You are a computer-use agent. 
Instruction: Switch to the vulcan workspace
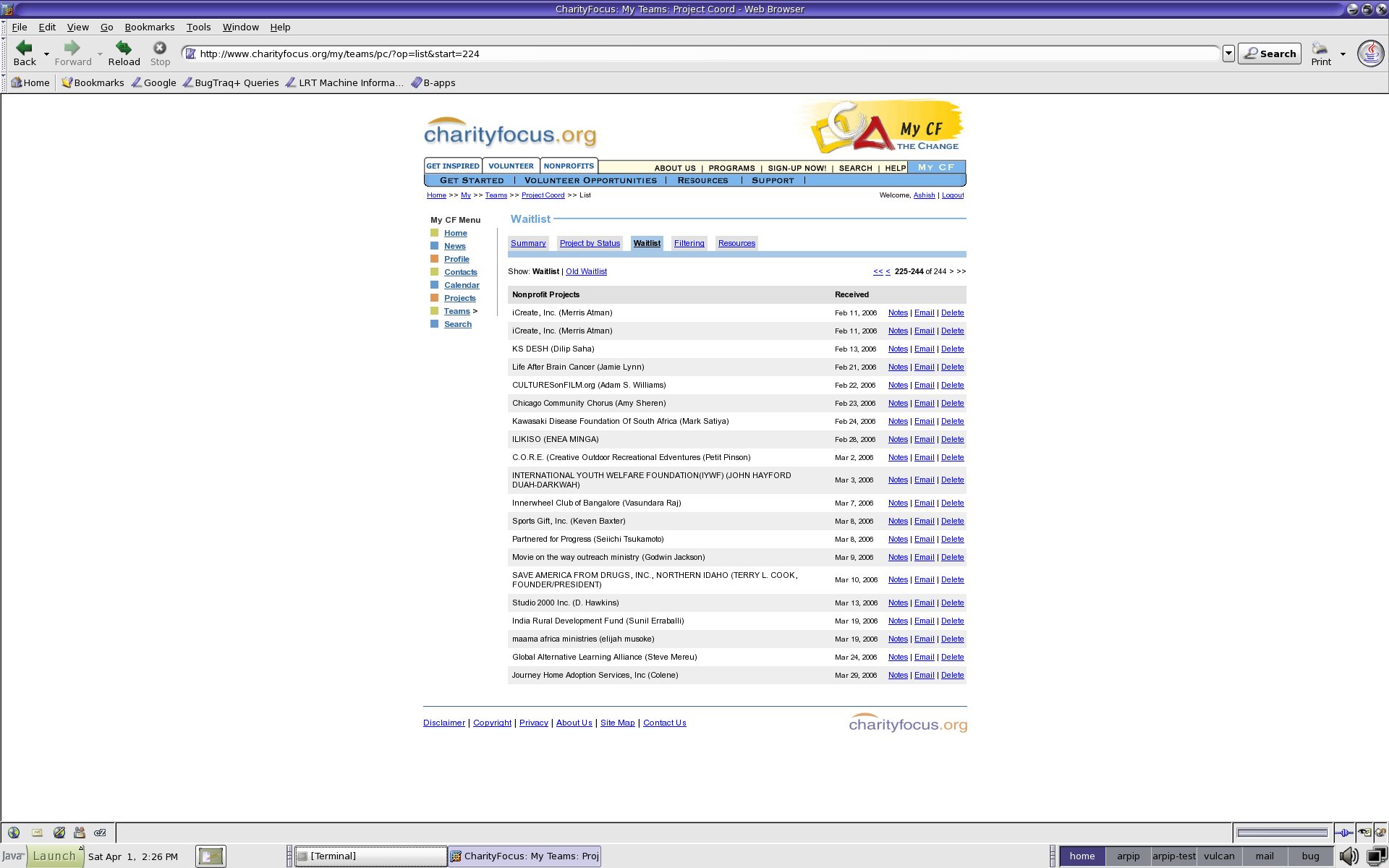pos(1219,856)
